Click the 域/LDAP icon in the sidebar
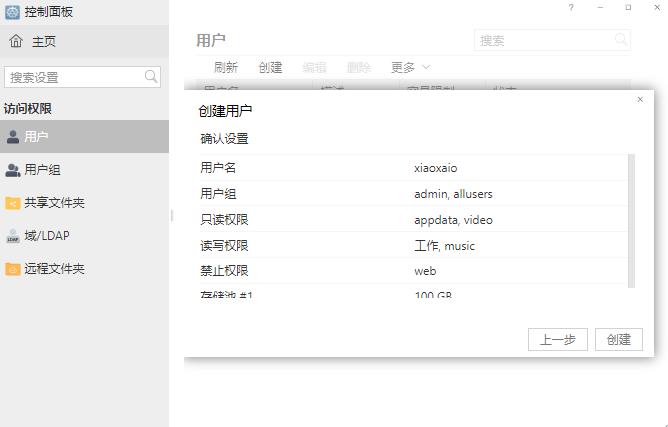Screen dimensions: 668x427 point(13,236)
